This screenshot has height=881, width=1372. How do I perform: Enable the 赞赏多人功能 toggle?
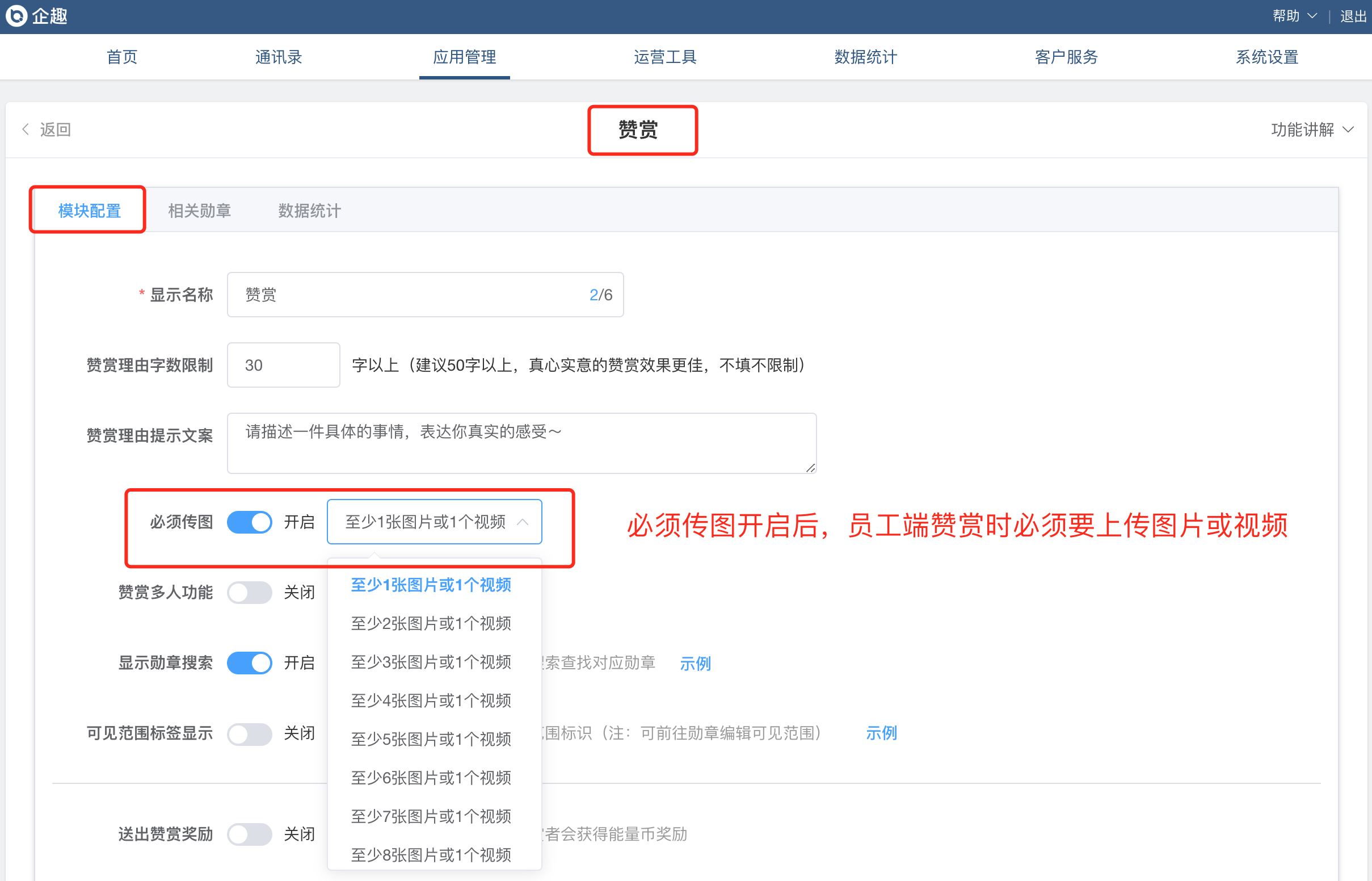[x=249, y=592]
